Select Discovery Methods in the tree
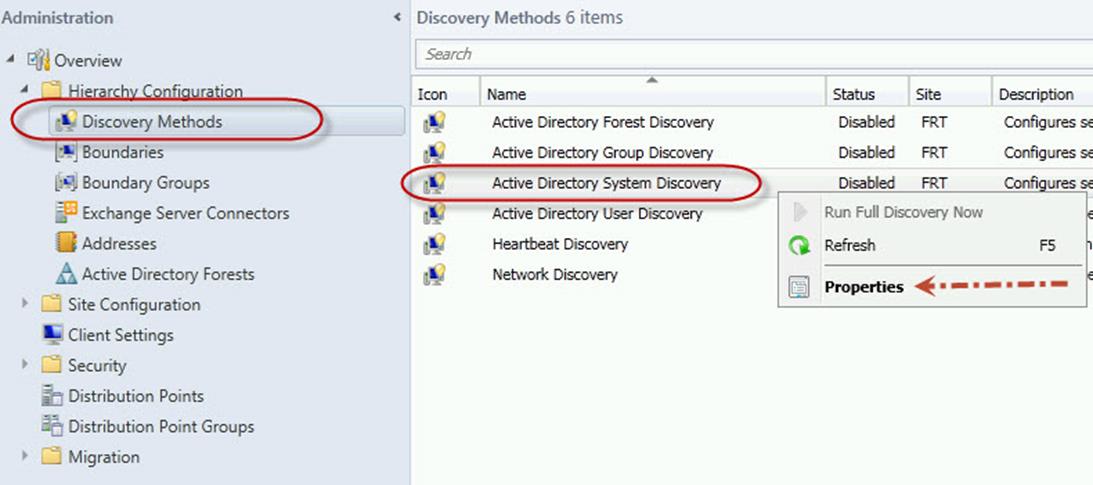The height and width of the screenshot is (485, 1093). point(152,122)
